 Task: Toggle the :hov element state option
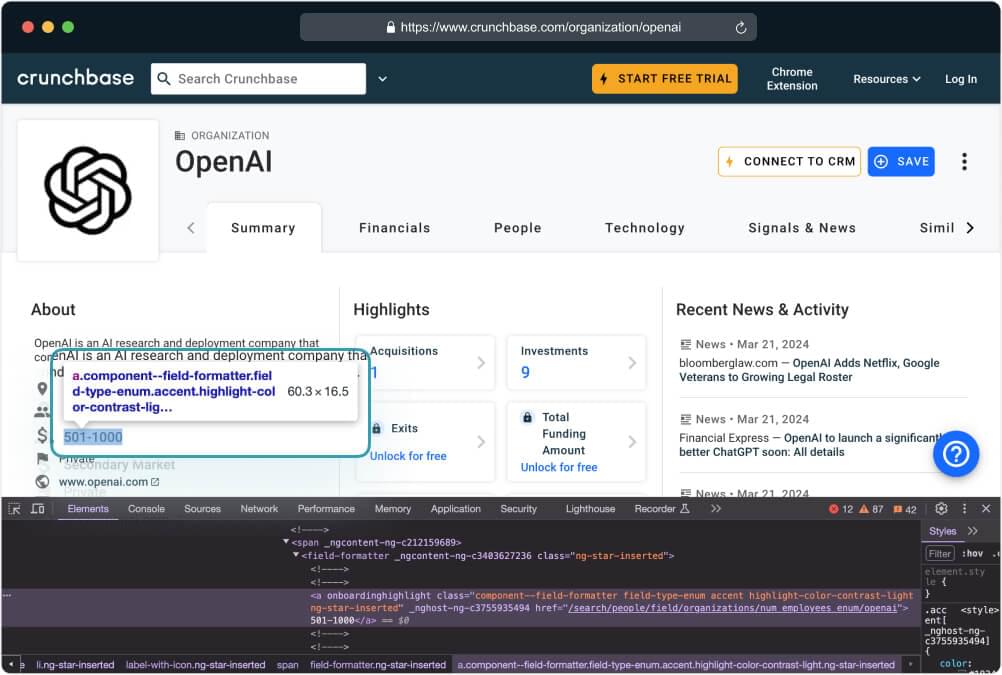coord(972,553)
